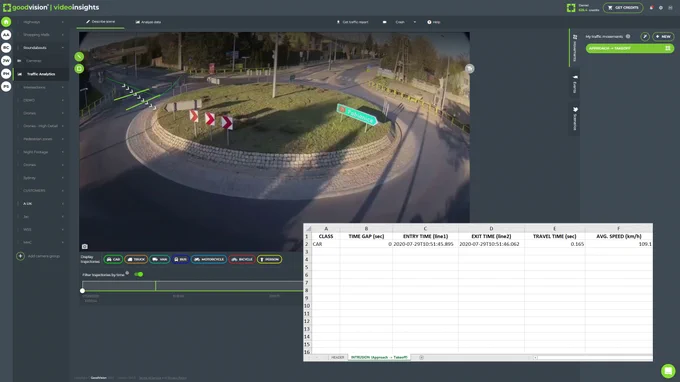Screen dimensions: 680x382
Task: Select the AVG. SPEED (km/h) header cell
Action: click(618, 236)
